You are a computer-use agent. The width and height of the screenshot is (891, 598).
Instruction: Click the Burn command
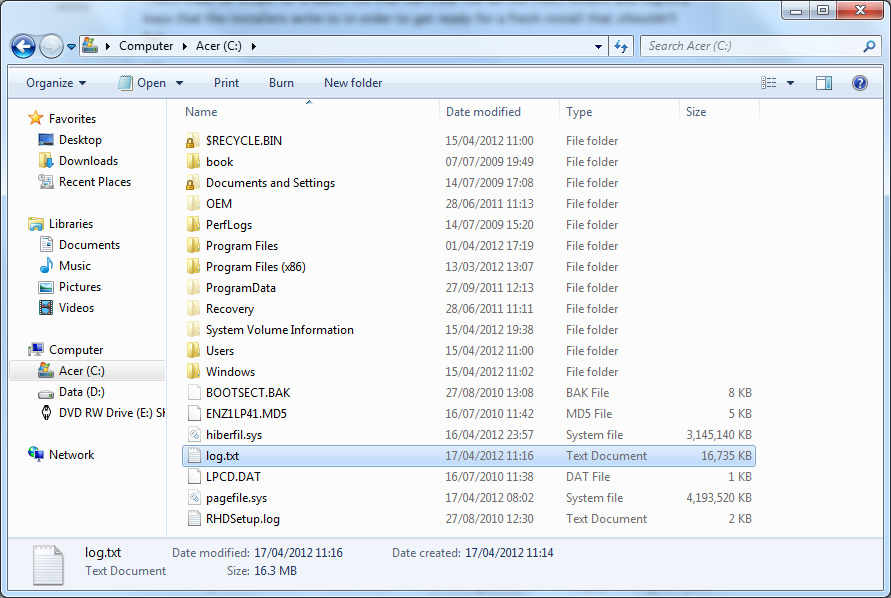point(281,83)
